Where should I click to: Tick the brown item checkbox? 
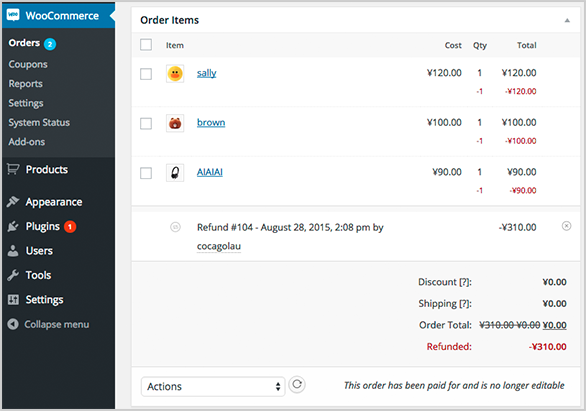click(x=146, y=123)
